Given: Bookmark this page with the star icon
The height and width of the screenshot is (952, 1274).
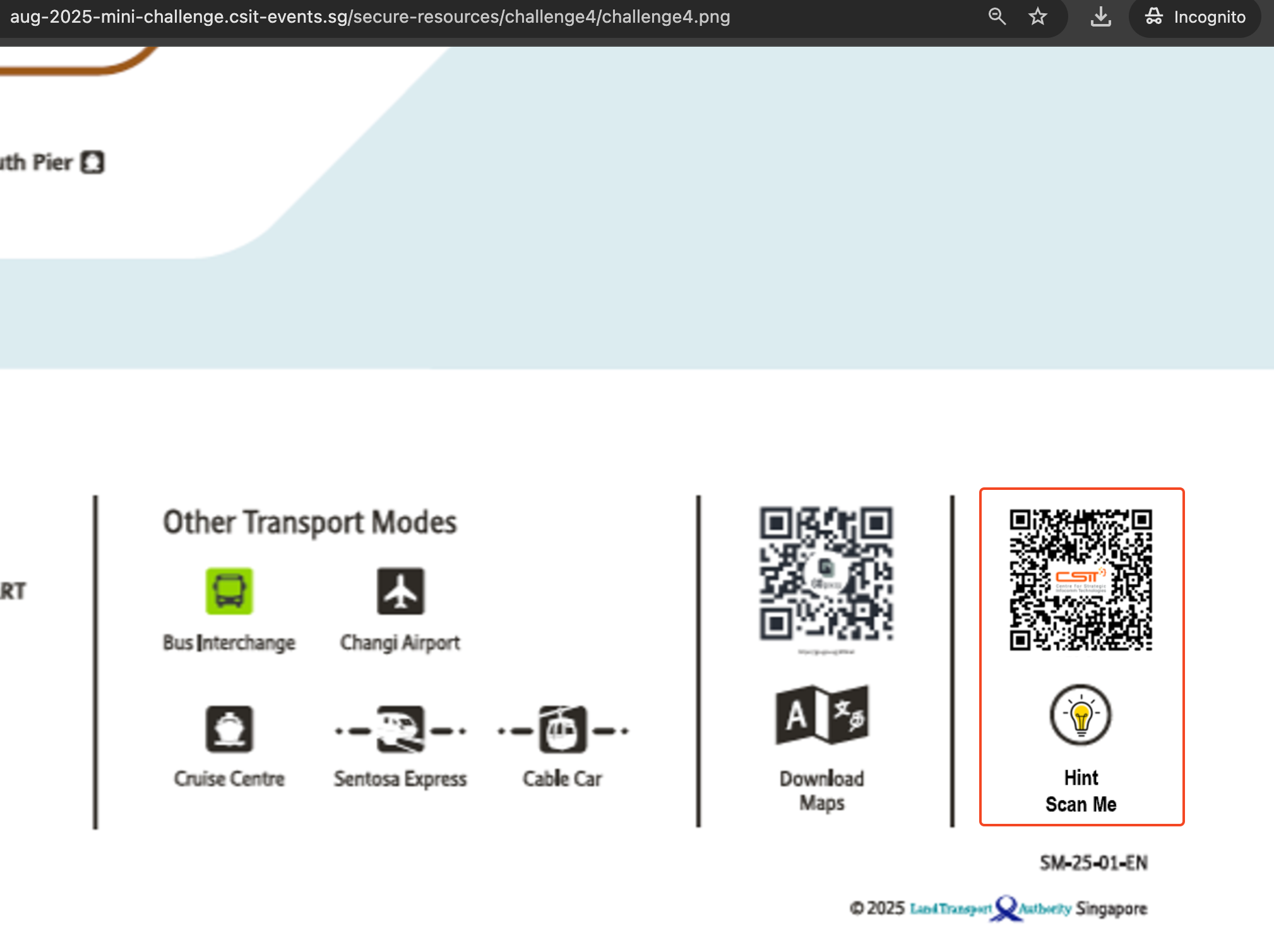Looking at the screenshot, I should click(x=1038, y=16).
